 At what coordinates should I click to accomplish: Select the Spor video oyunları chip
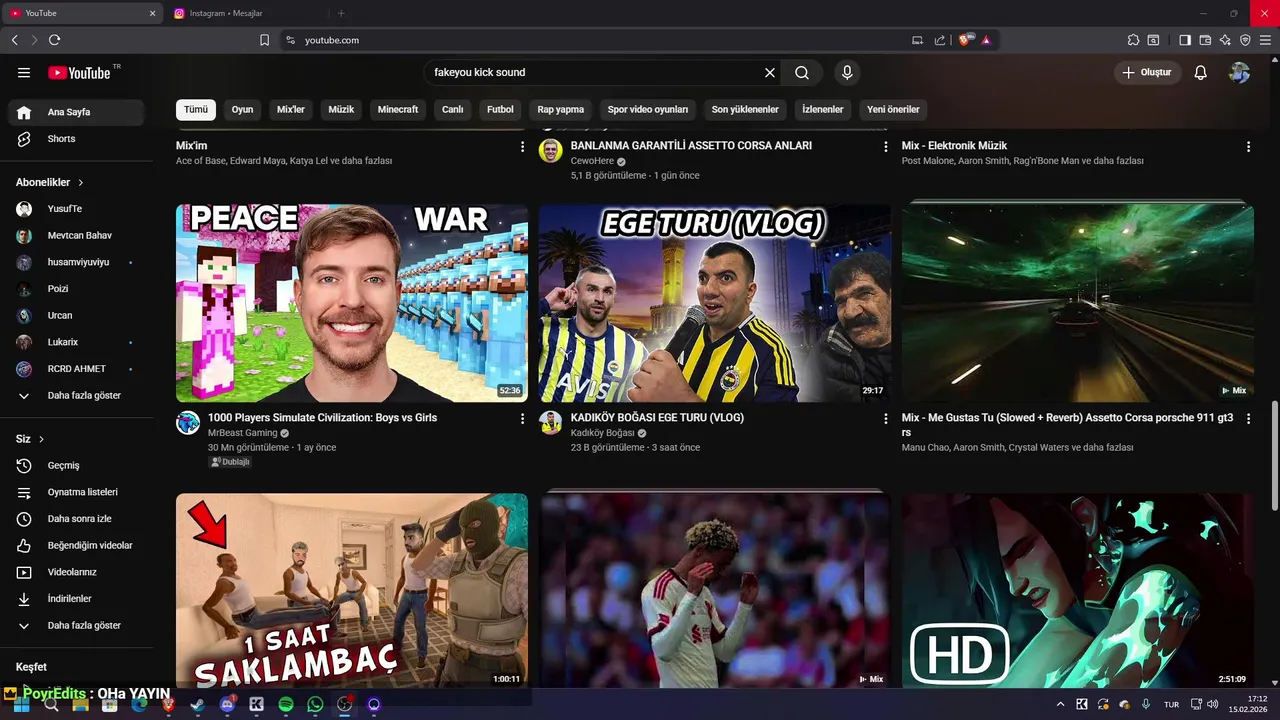[x=648, y=110]
